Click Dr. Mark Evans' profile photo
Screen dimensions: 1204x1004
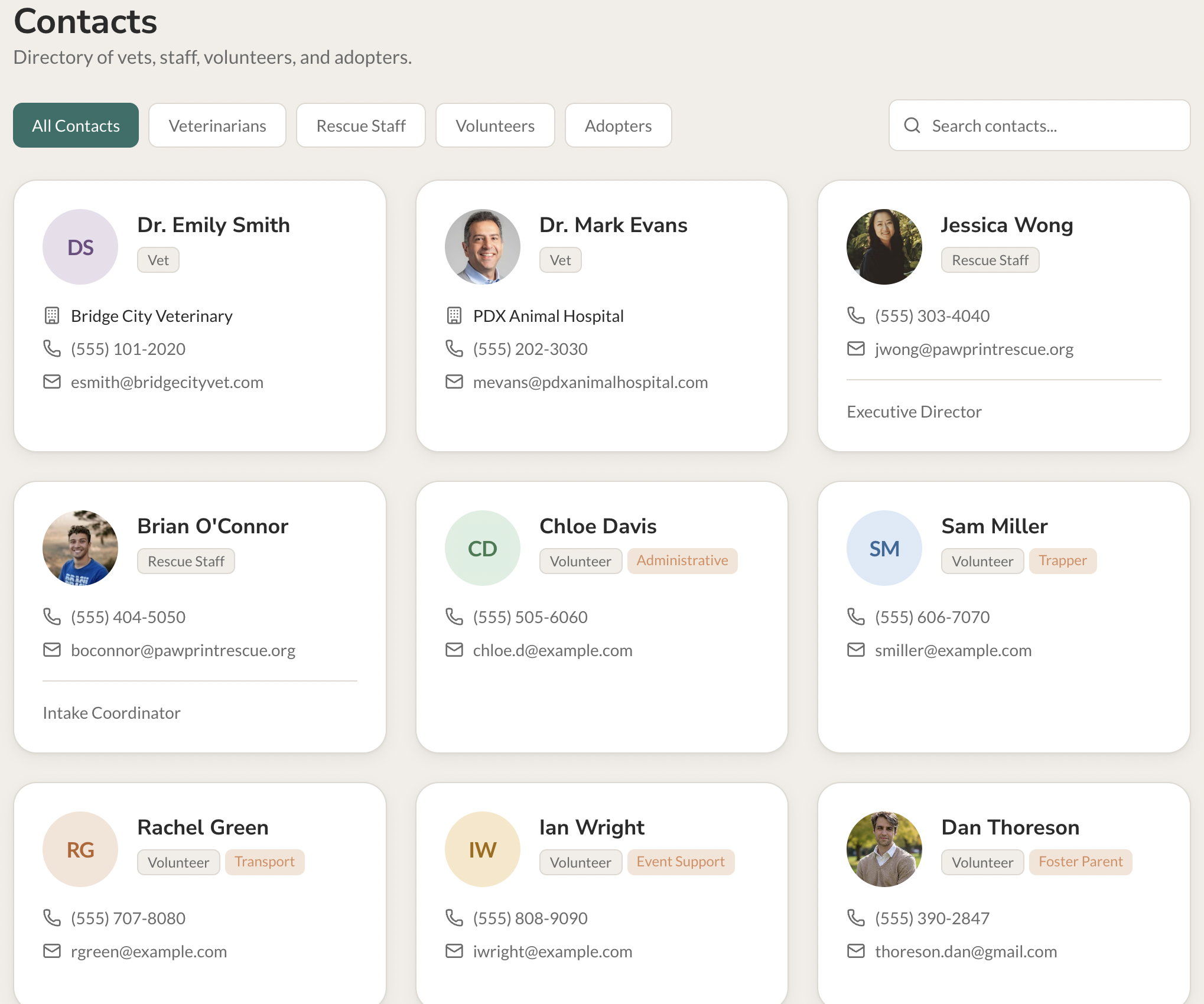click(x=483, y=247)
